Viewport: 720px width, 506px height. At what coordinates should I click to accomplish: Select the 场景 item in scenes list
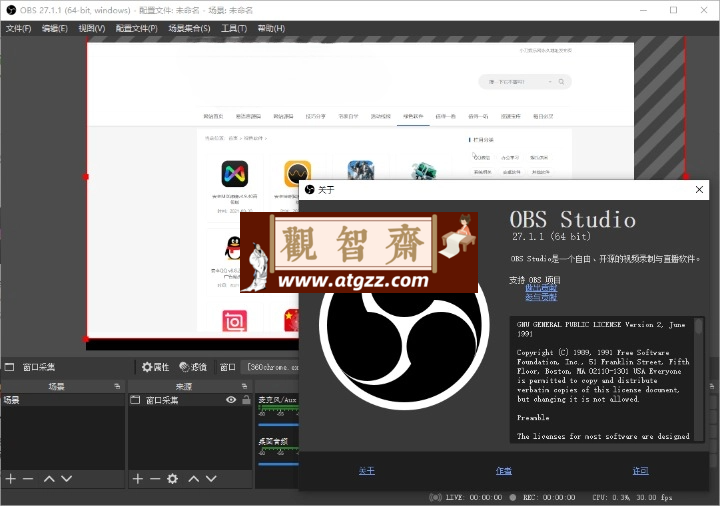click(x=63, y=400)
